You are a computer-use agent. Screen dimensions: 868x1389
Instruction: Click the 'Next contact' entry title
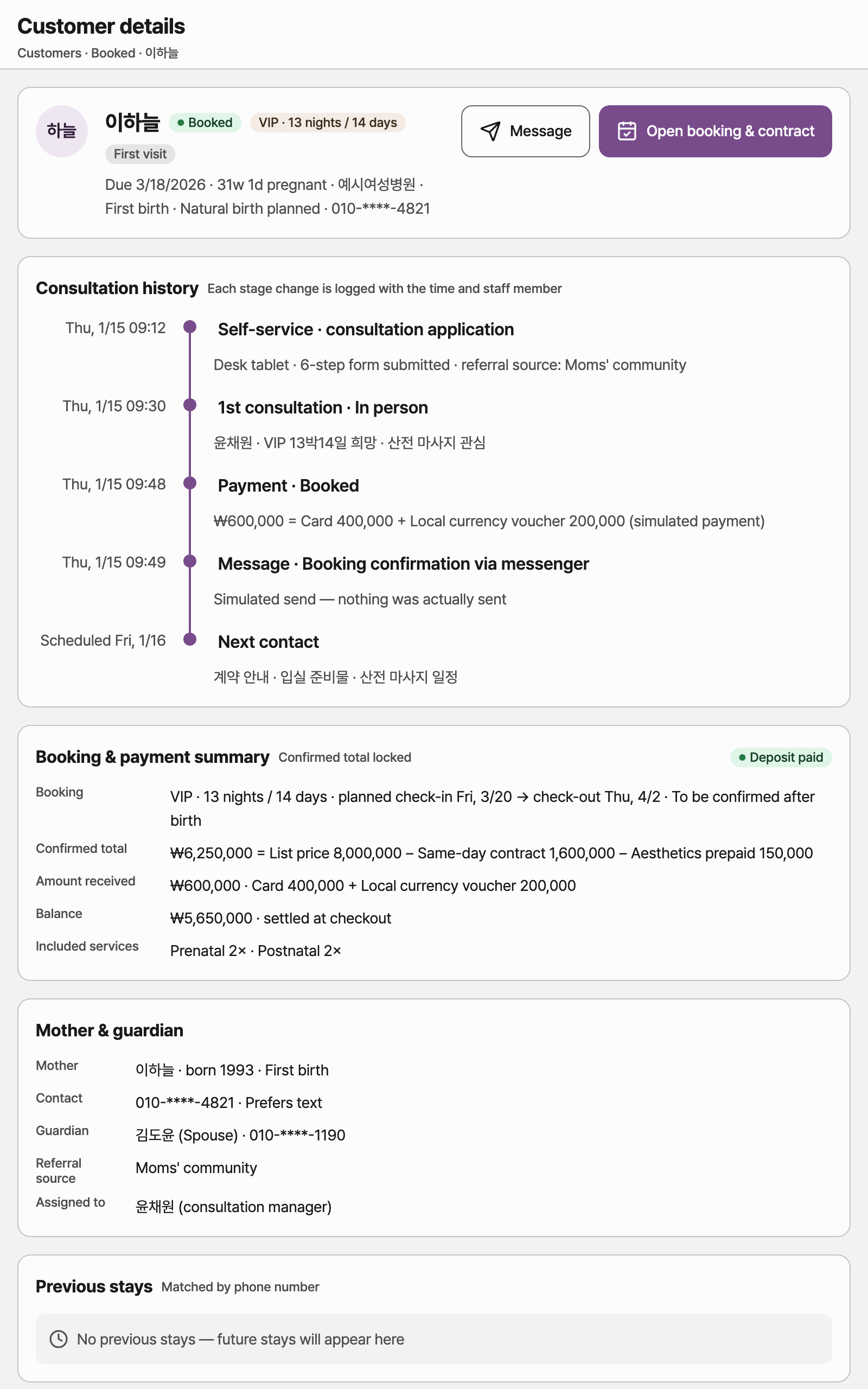268,642
